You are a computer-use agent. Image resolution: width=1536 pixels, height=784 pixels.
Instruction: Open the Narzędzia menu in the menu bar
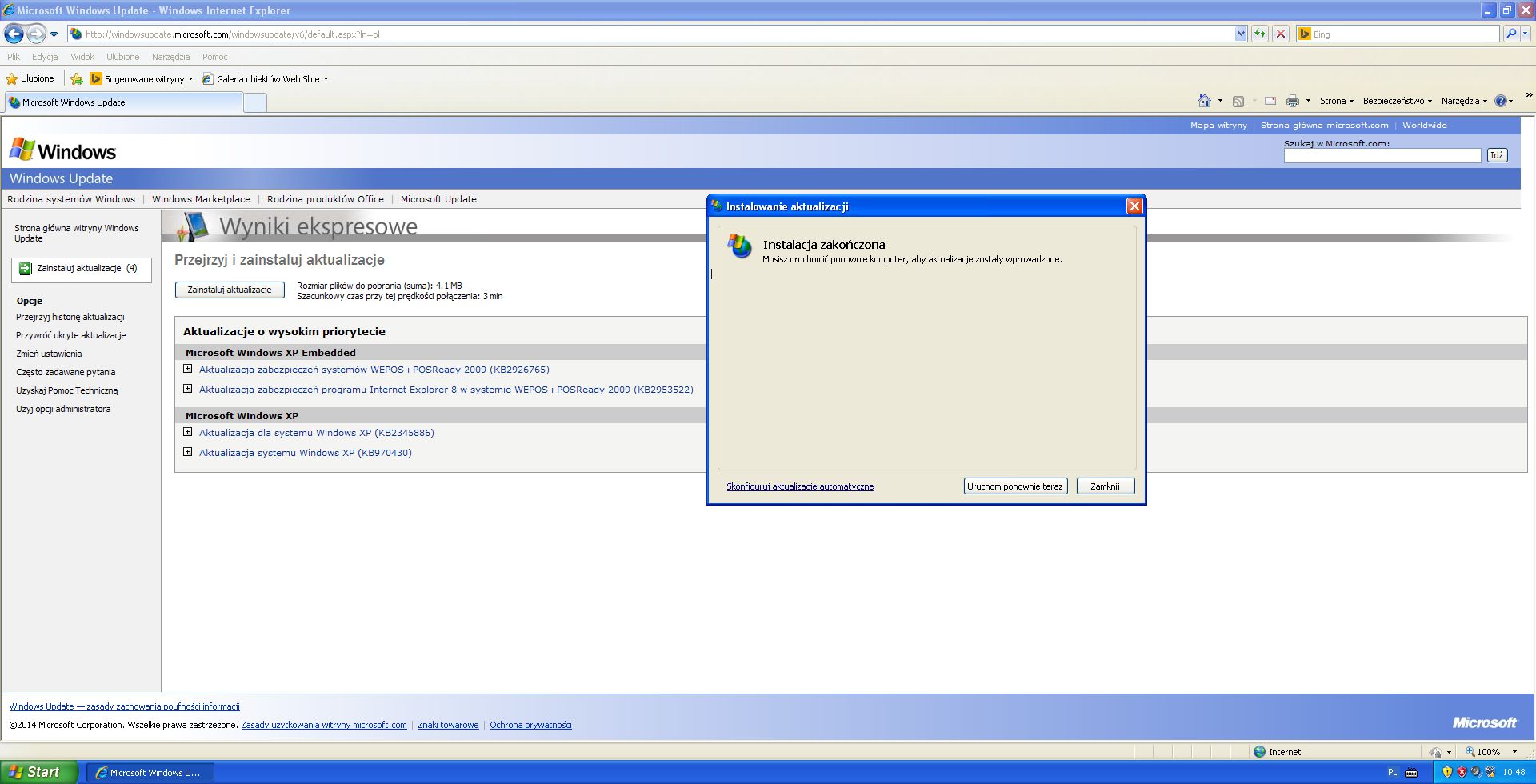pyautogui.click(x=170, y=57)
